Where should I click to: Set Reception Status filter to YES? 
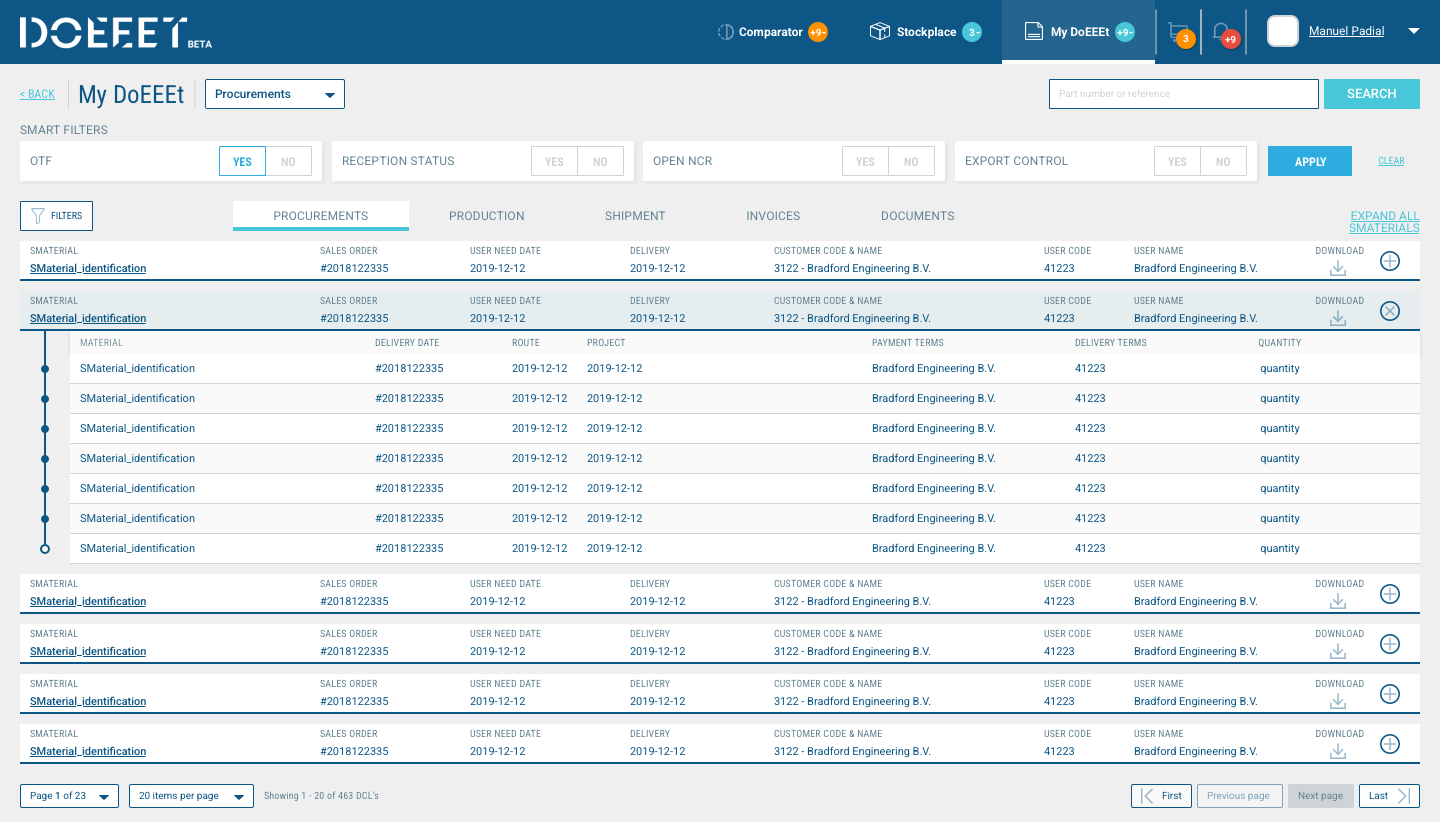coord(554,161)
